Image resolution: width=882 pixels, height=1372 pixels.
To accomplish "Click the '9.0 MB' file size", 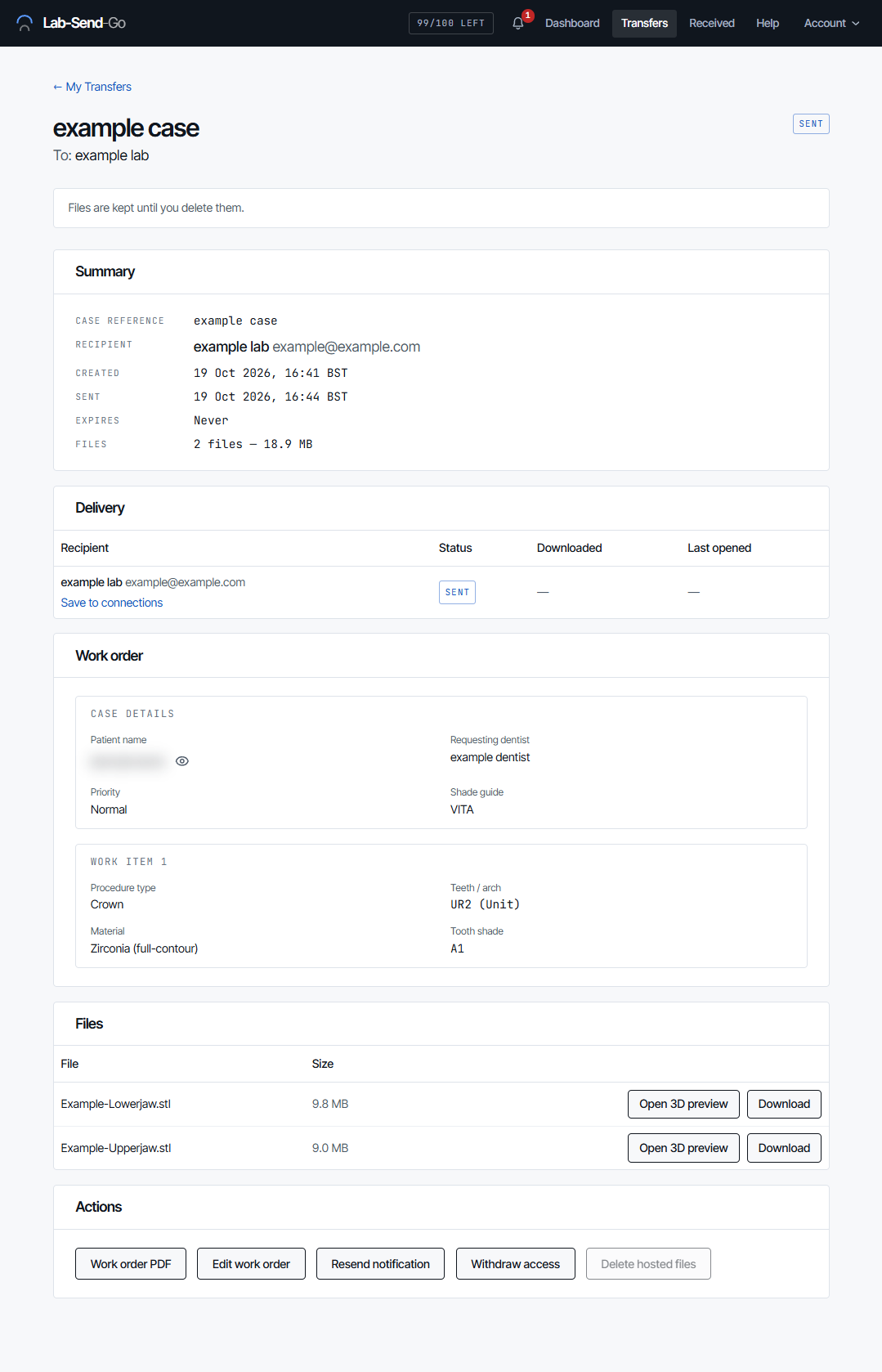I will tap(330, 1148).
